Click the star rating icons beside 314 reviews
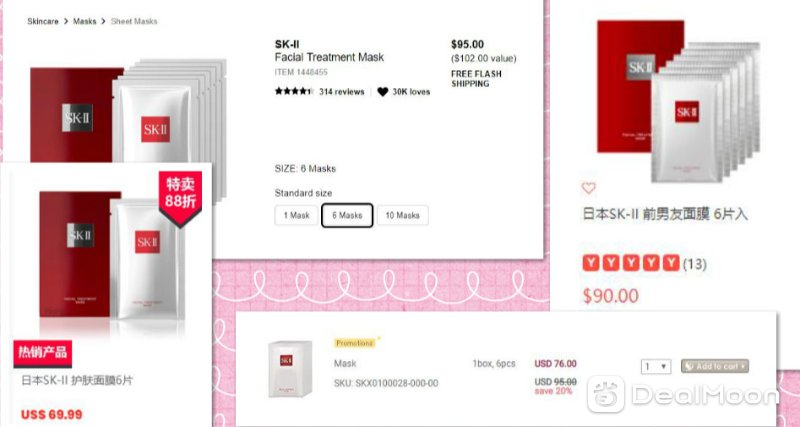The image size is (800, 427). (294, 92)
